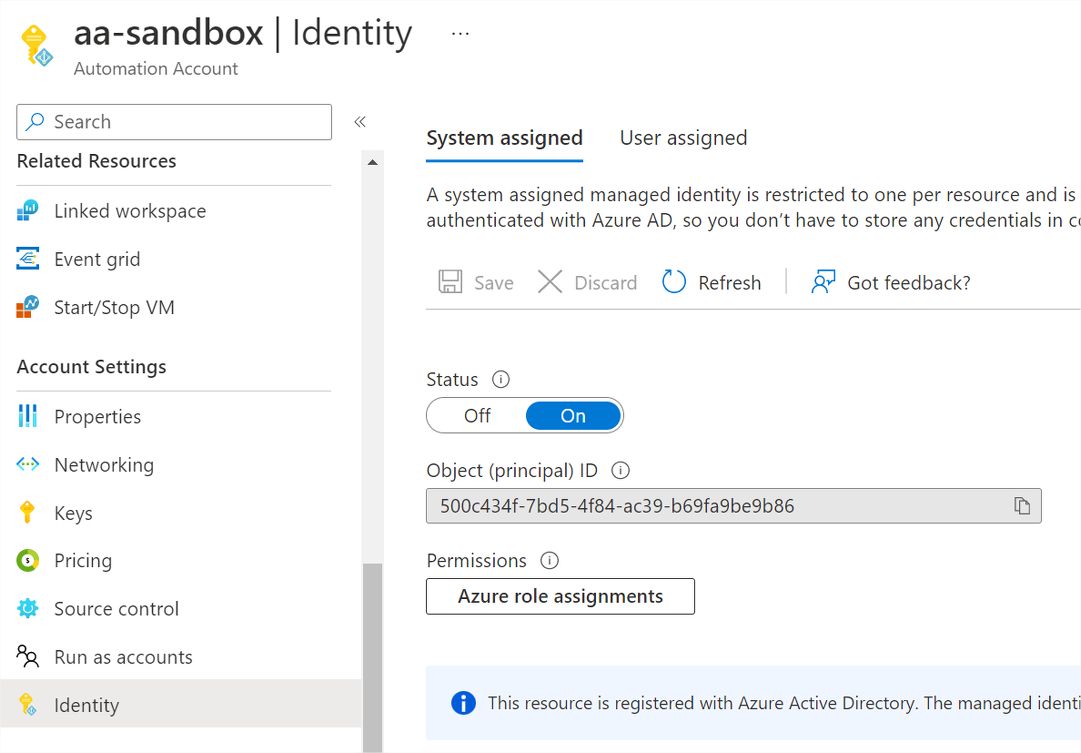The width and height of the screenshot is (1081, 753).
Task: Switch to the System assigned tab
Action: 505,138
